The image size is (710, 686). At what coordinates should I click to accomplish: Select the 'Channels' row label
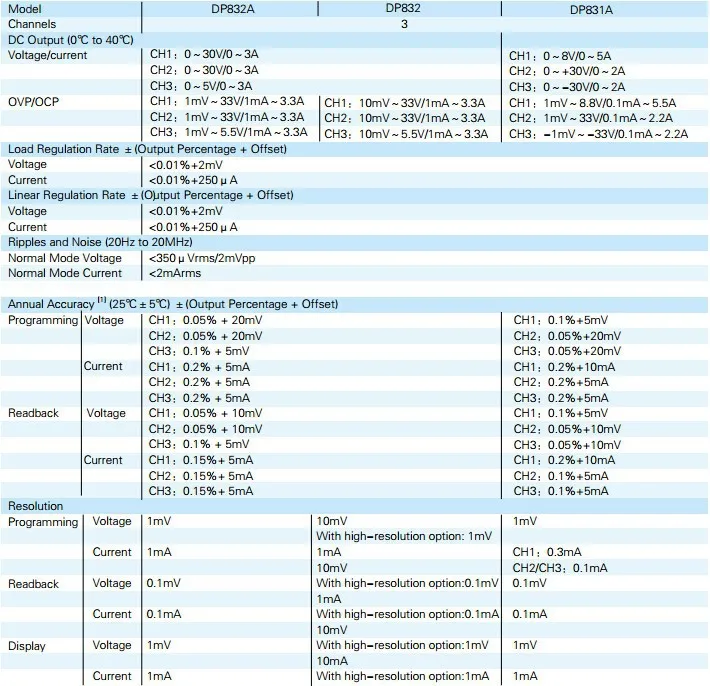click(x=32, y=24)
